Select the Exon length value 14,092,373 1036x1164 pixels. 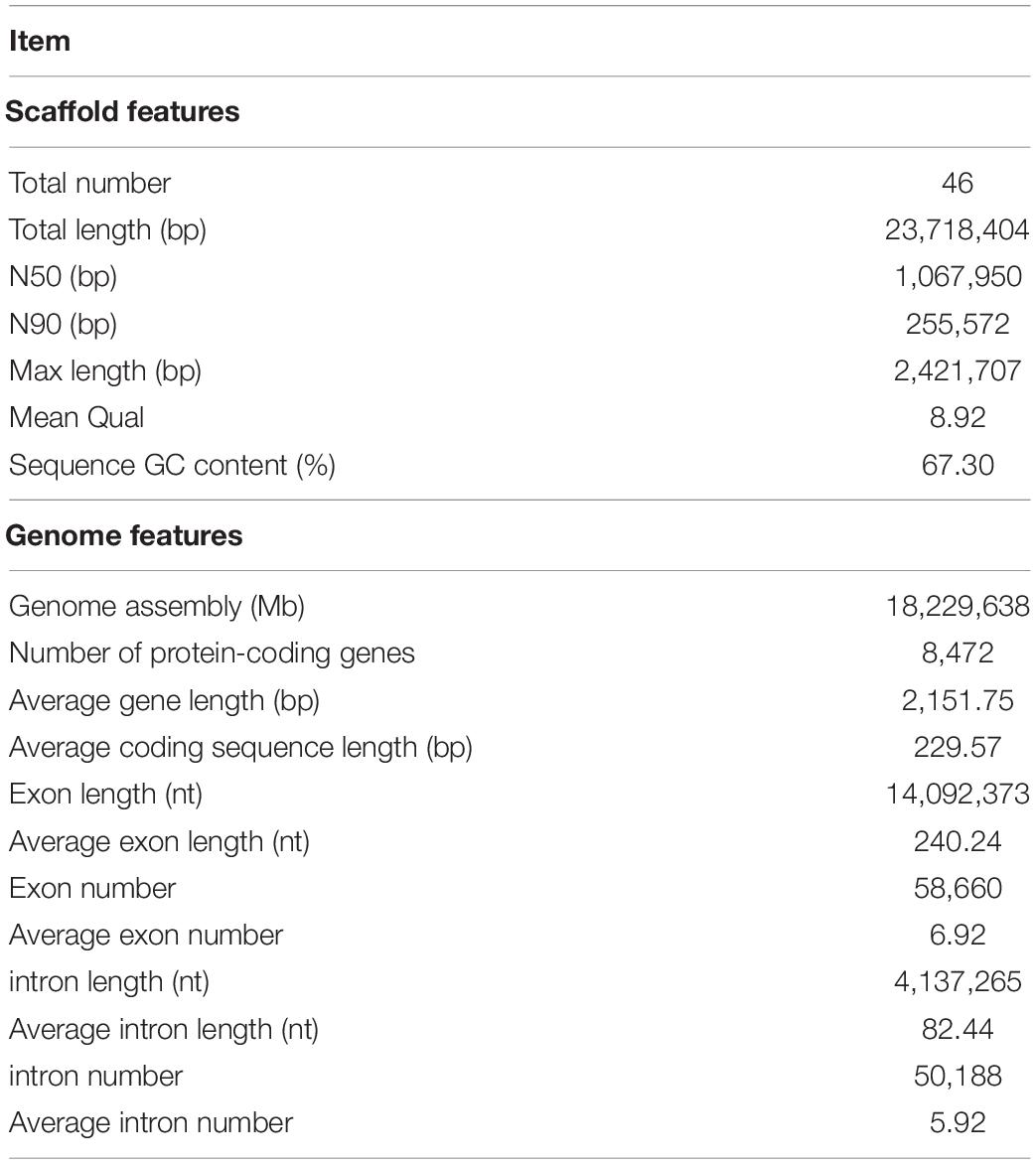(958, 795)
